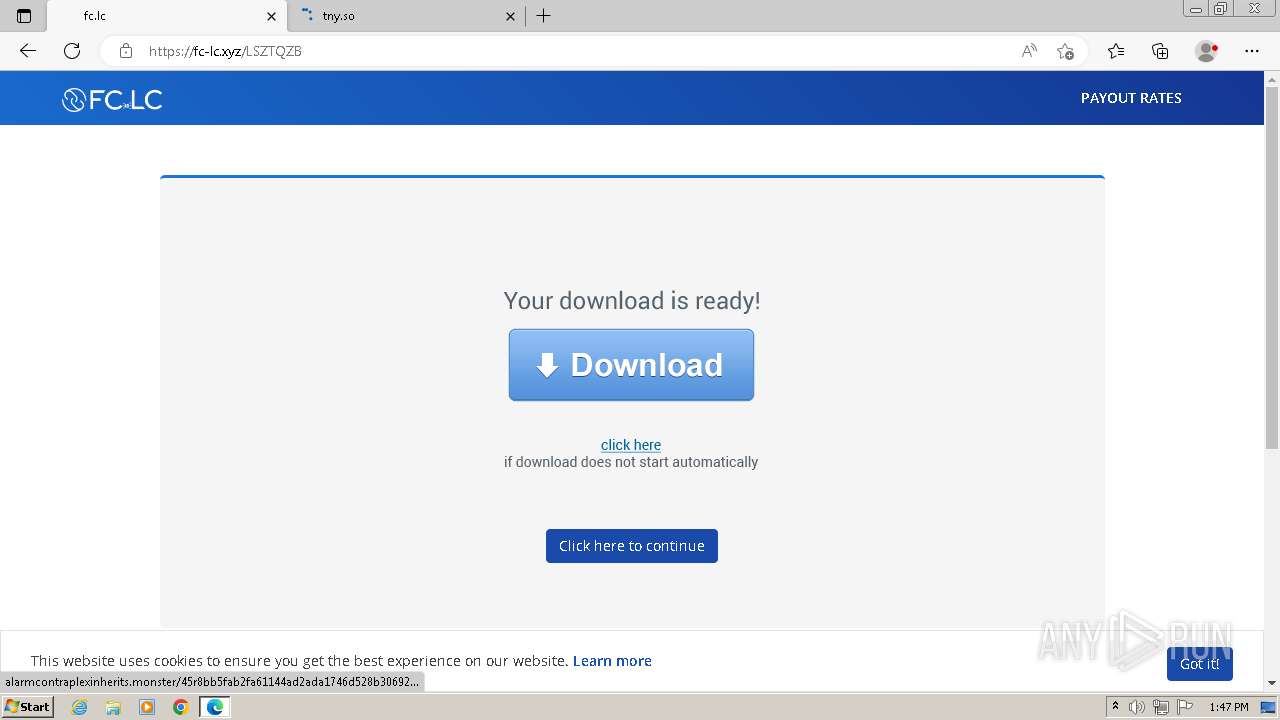Image resolution: width=1280 pixels, height=720 pixels.
Task: Click the FC.LC logo
Action: (112, 99)
